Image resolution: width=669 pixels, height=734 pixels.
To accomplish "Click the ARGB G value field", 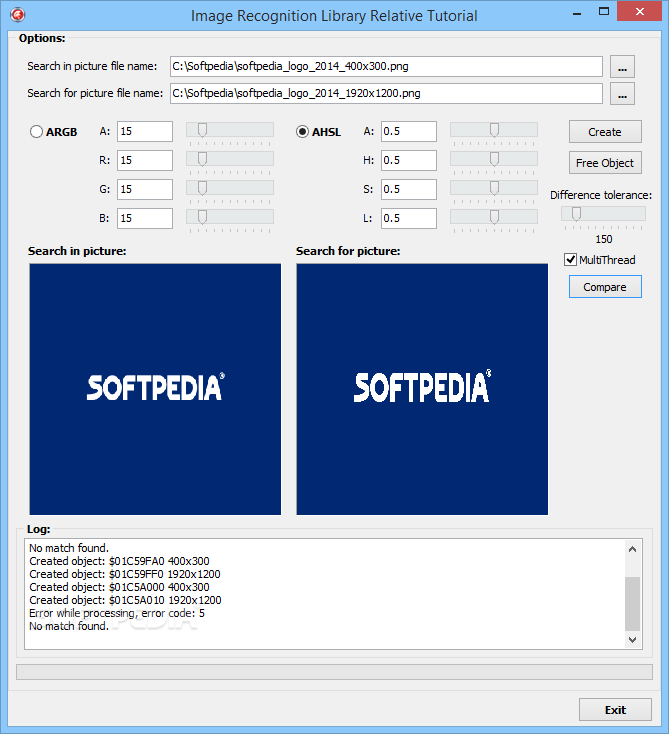I will [x=145, y=190].
